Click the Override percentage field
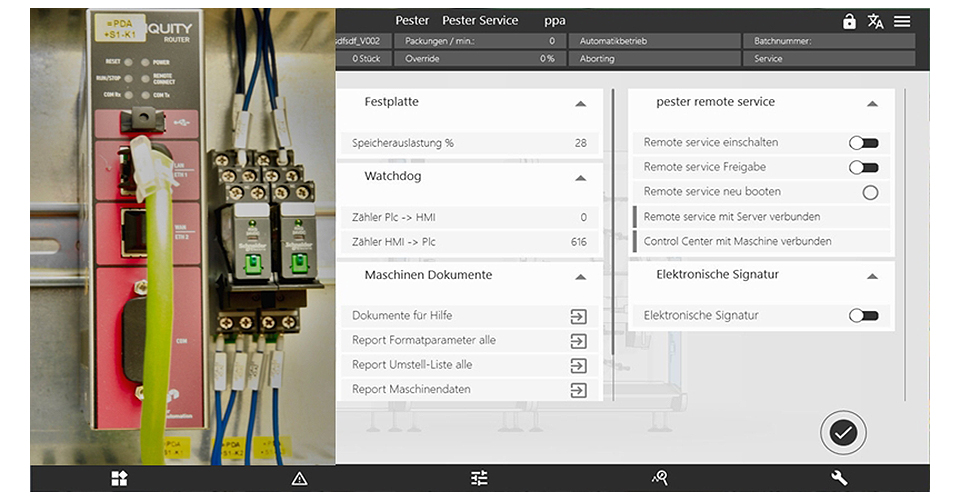This screenshot has width=960, height=500. (x=477, y=59)
